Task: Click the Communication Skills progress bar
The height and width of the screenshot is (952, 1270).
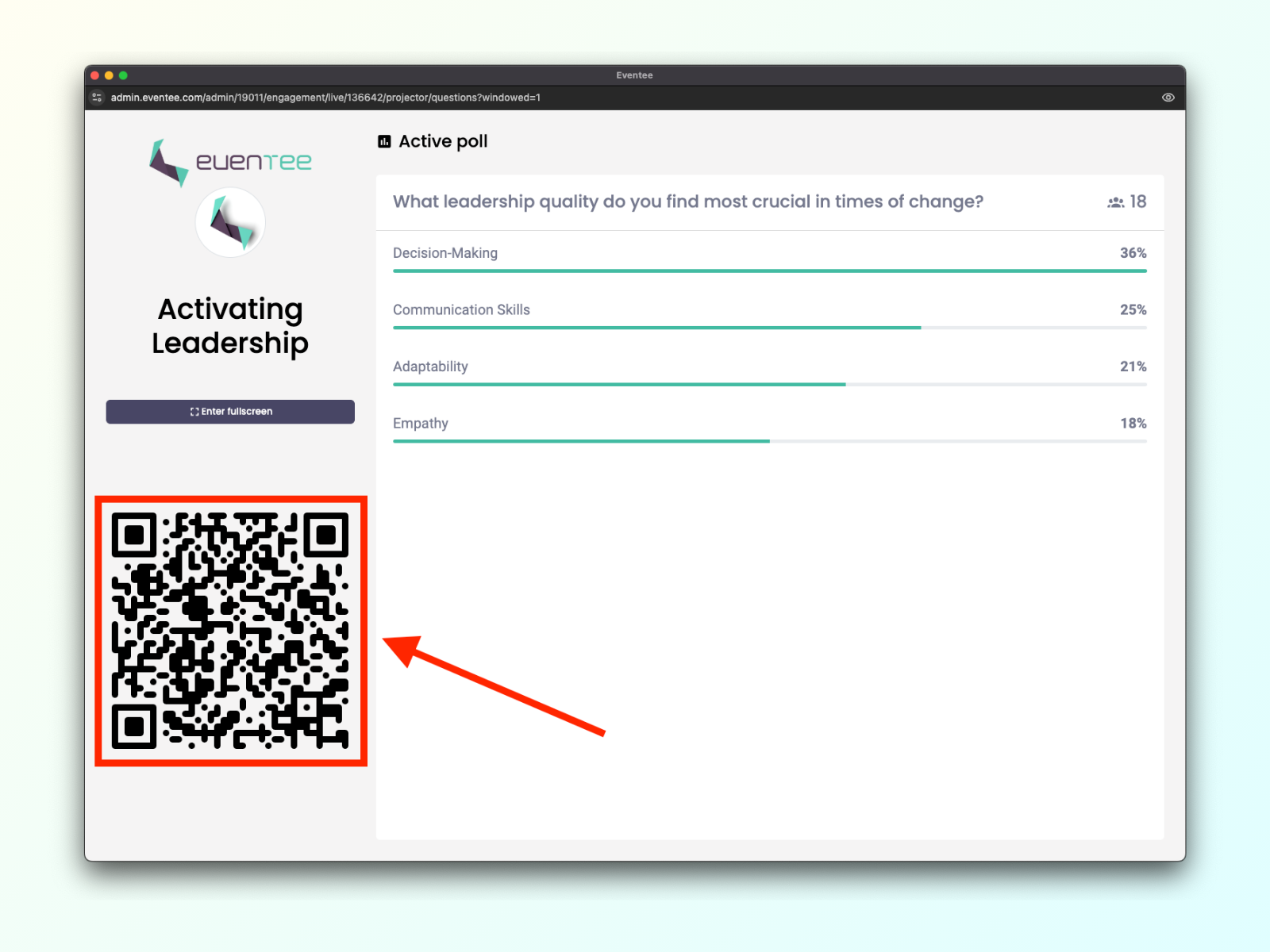Action: click(x=770, y=328)
